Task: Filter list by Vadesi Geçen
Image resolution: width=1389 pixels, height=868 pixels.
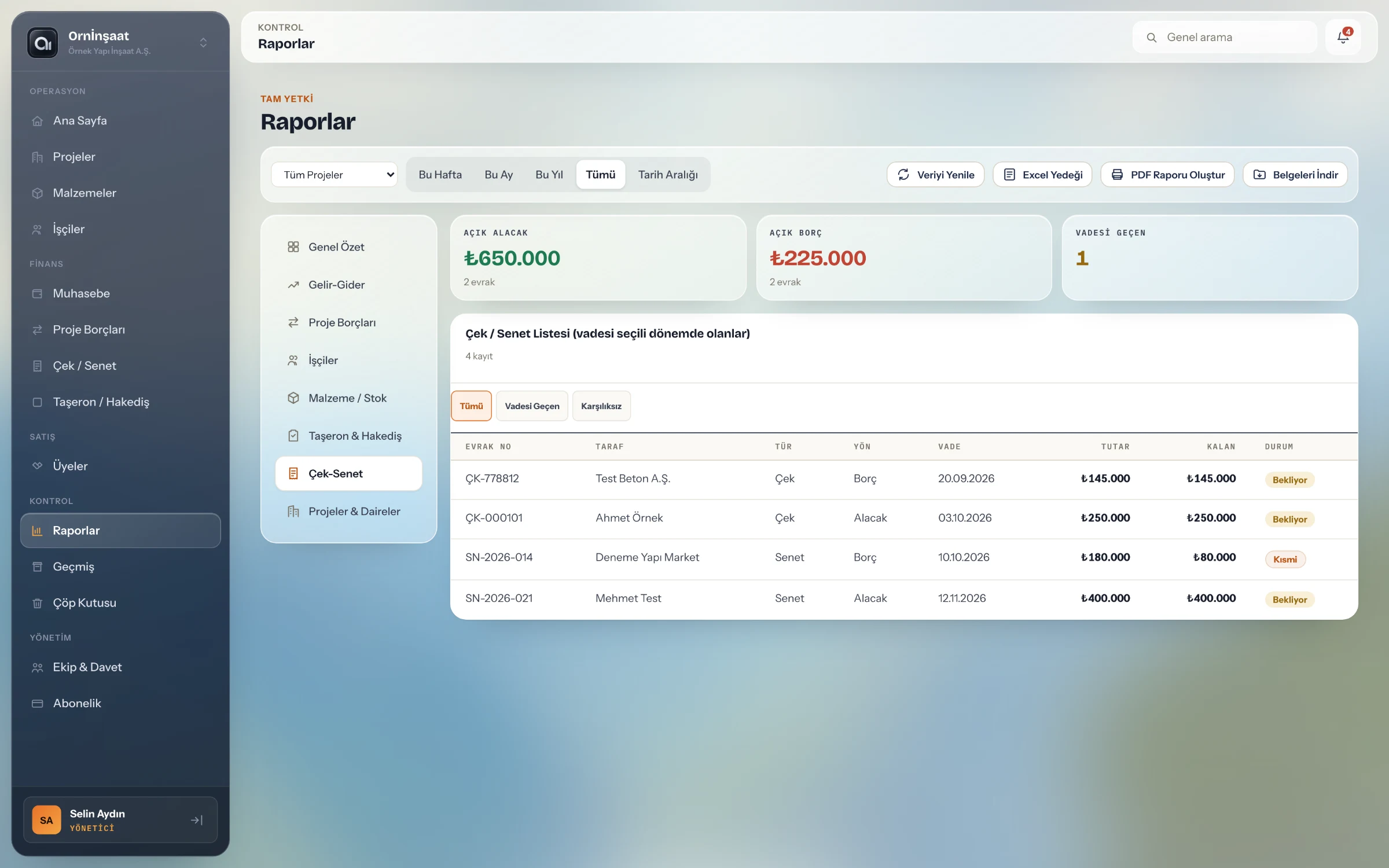Action: click(x=532, y=406)
